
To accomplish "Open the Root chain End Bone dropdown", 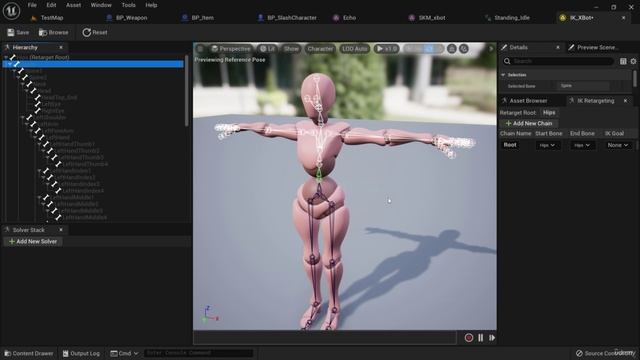I will click(x=582, y=145).
